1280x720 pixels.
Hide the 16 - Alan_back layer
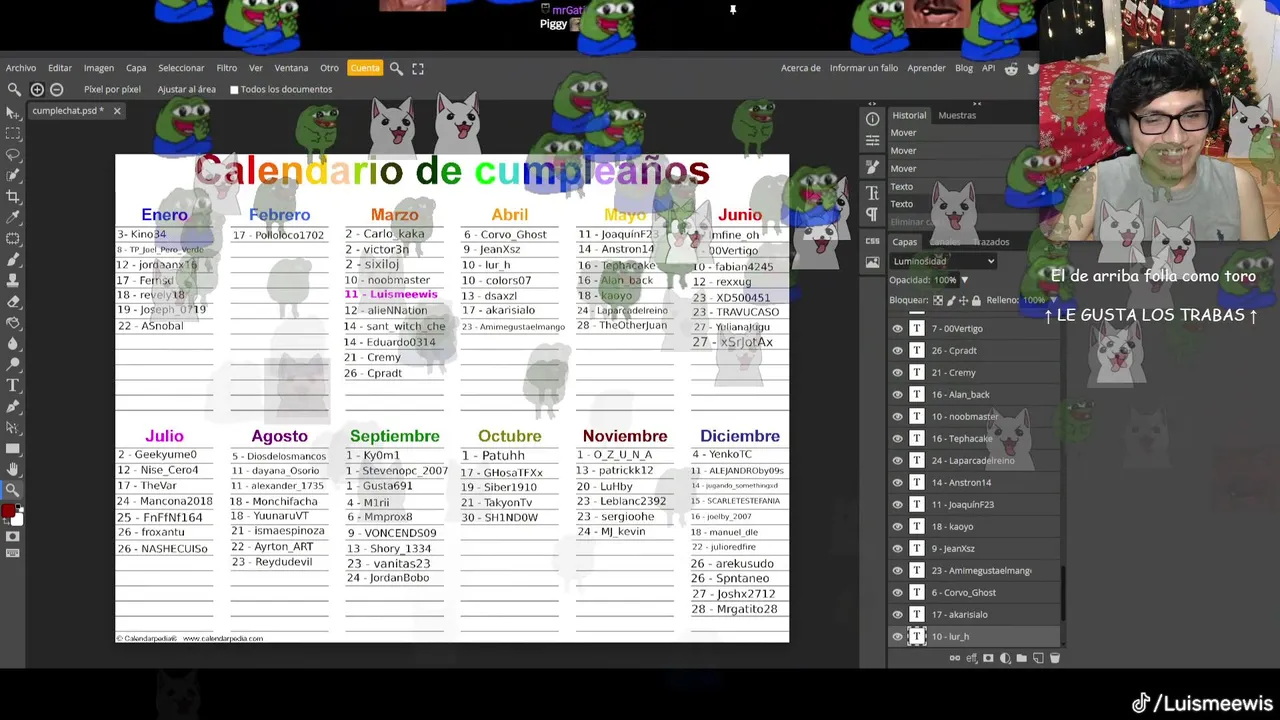tap(897, 394)
